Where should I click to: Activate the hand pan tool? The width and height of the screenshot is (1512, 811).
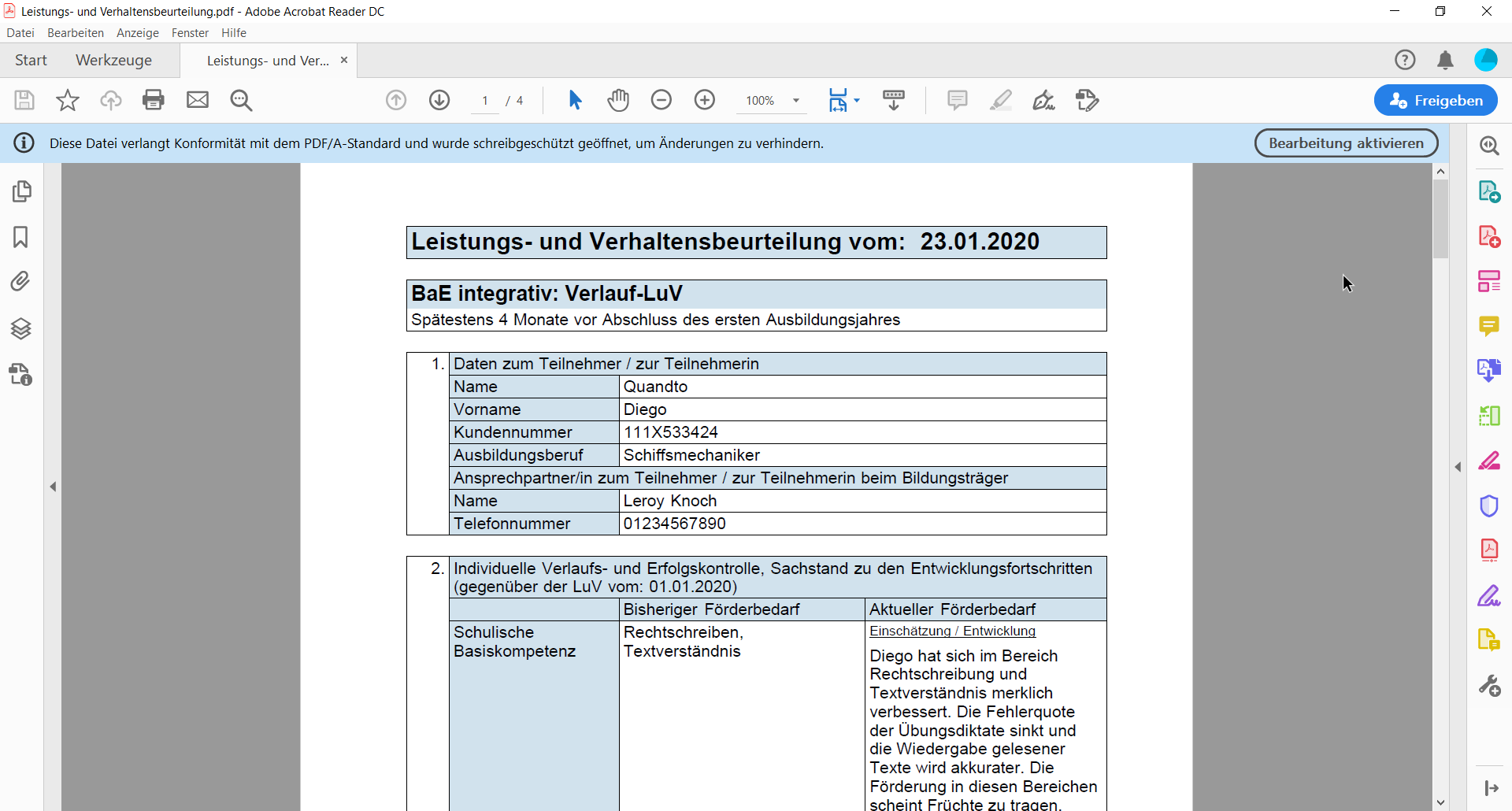[618, 100]
